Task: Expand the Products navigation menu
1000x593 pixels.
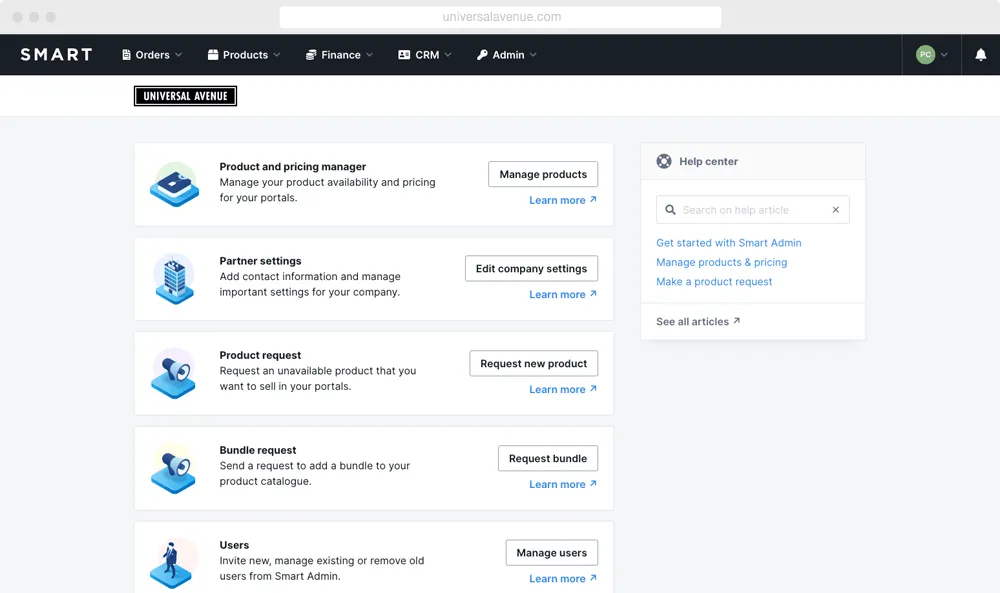Action: point(244,55)
